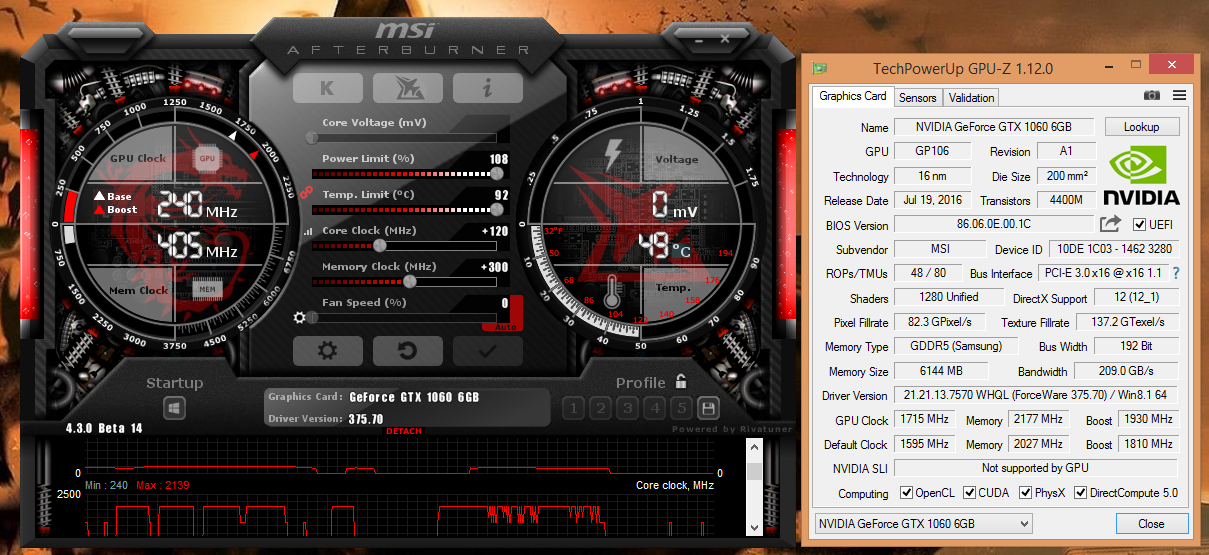1209x555 pixels.
Task: Click the GPU chip icon on the clock gauge
Action: coord(207,158)
